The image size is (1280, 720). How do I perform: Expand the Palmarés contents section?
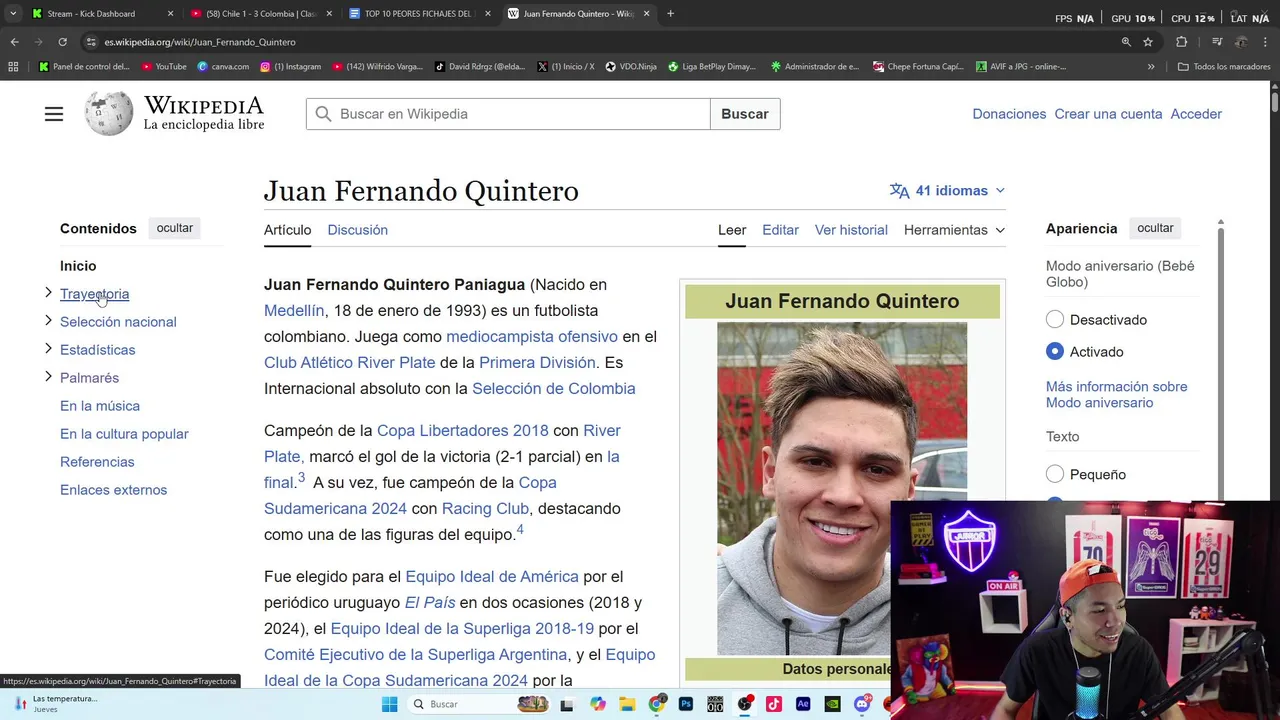pos(48,377)
